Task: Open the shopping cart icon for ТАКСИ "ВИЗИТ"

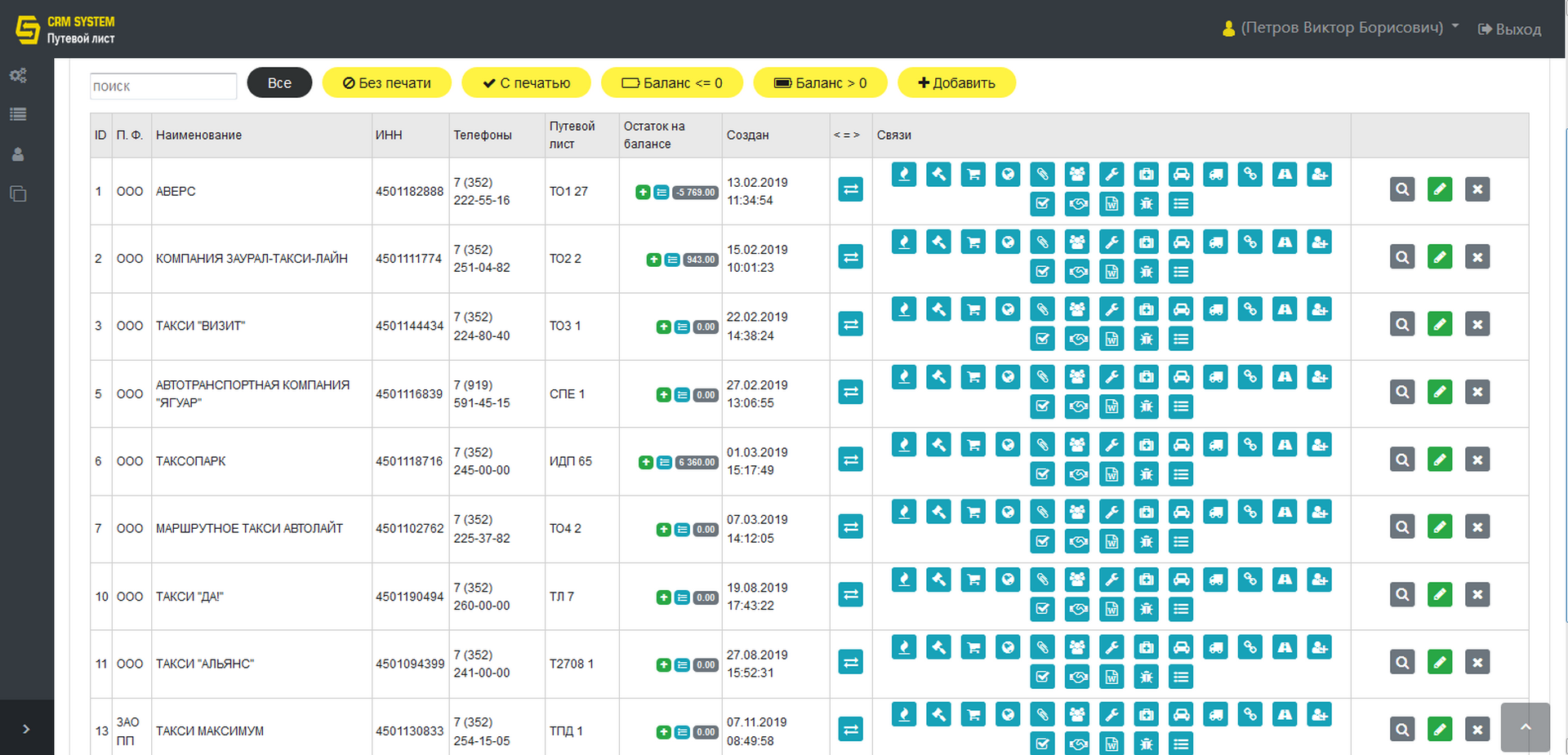Action: click(x=973, y=309)
